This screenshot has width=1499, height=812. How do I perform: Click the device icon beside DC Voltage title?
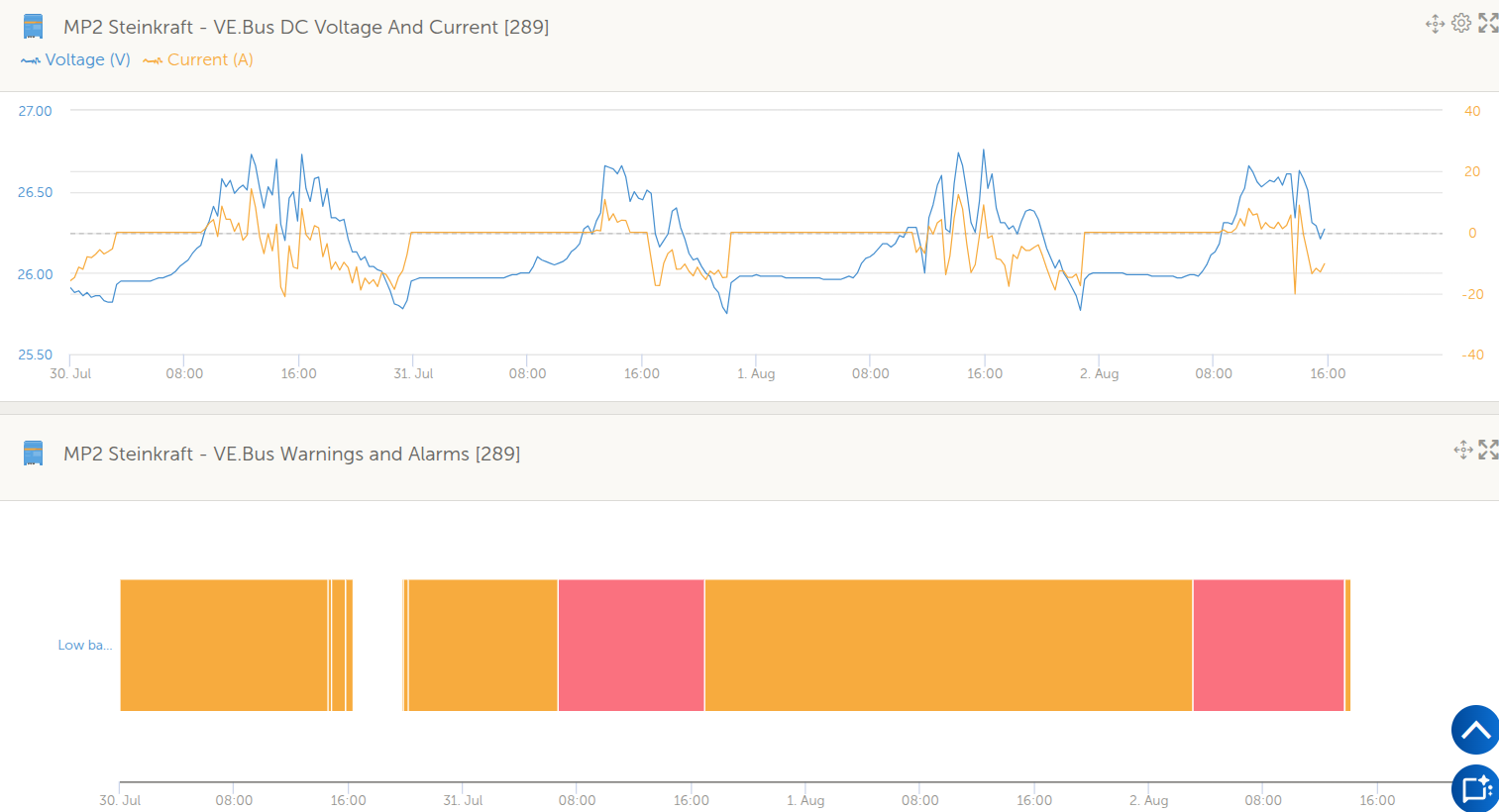click(33, 27)
